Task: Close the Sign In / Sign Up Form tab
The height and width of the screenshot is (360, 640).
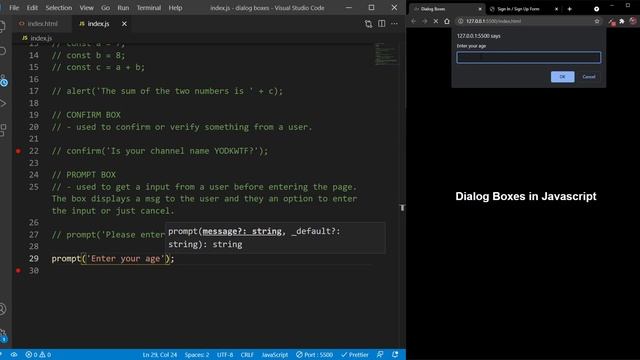Action: (556, 9)
